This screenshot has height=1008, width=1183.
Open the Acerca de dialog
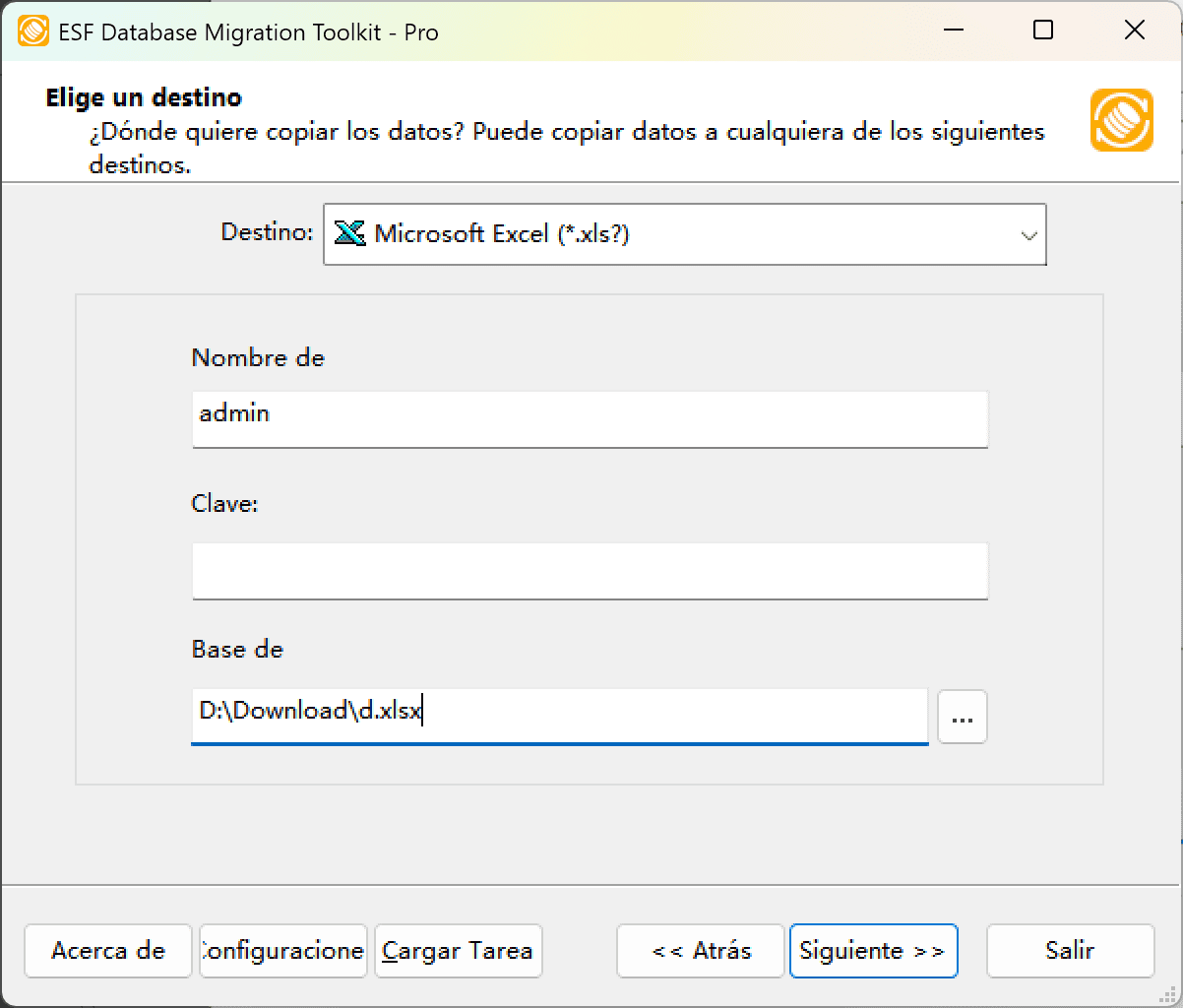tap(107, 951)
